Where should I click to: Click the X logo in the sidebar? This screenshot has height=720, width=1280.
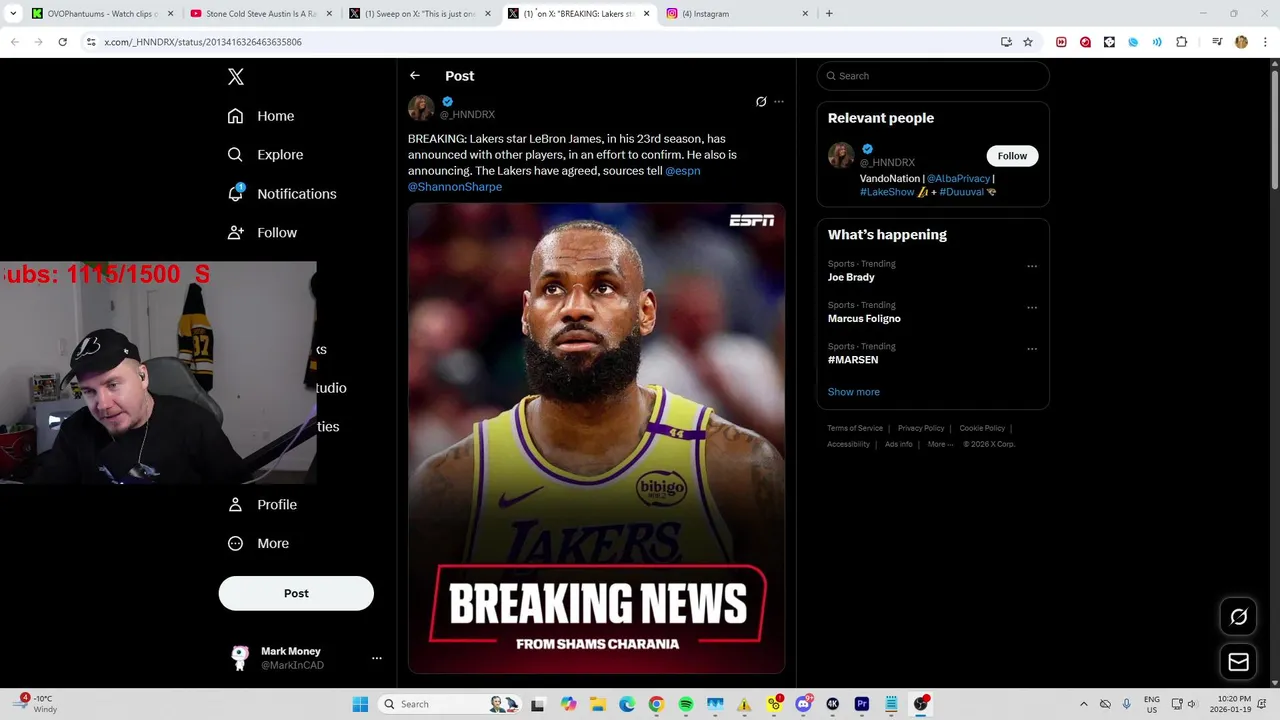[235, 77]
